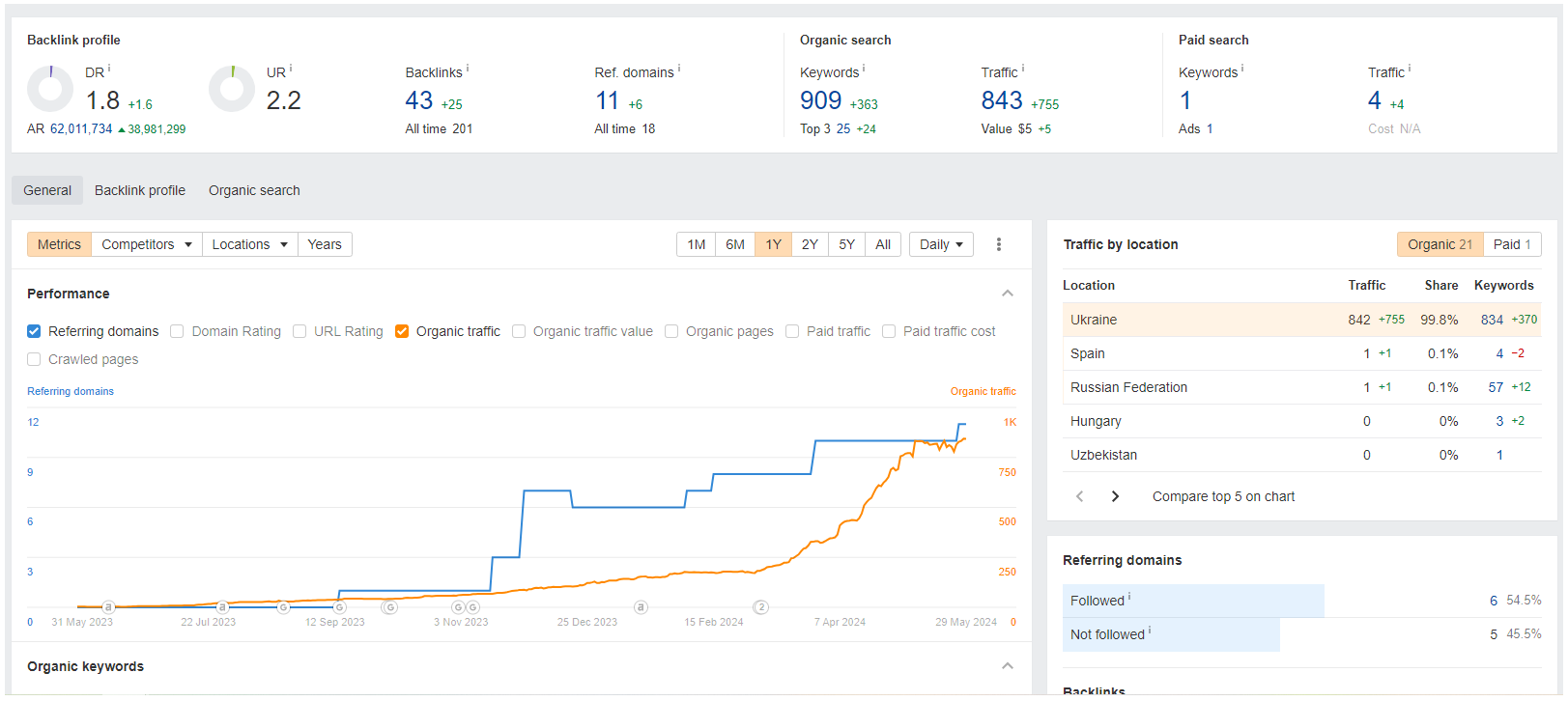The height and width of the screenshot is (701, 1568).
Task: Go to next page of traffic locations
Action: tap(1115, 496)
